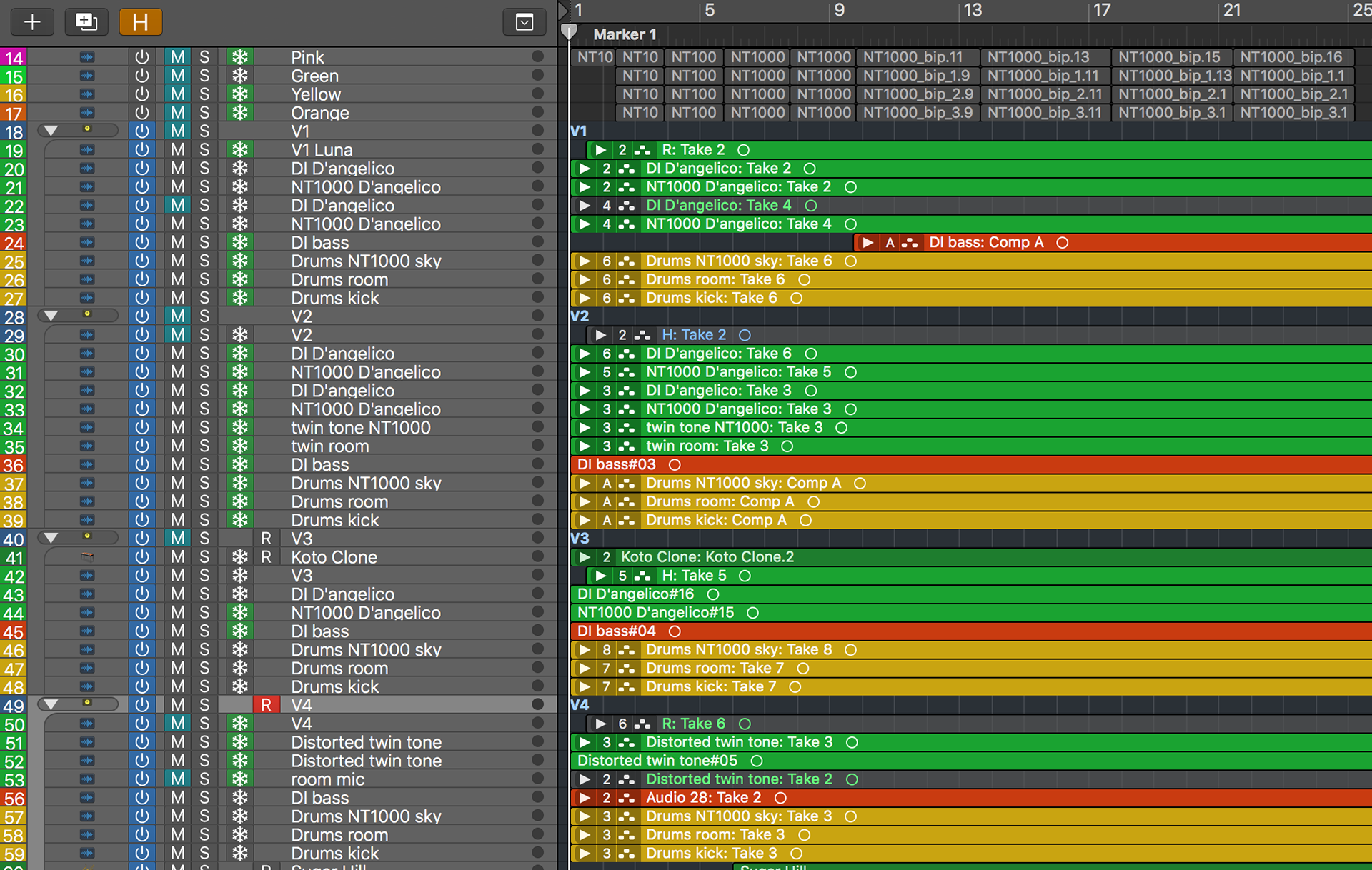Click the freeze snowflake icon on Pink track
Viewport: 1372px width, 870px height.
pos(240,57)
